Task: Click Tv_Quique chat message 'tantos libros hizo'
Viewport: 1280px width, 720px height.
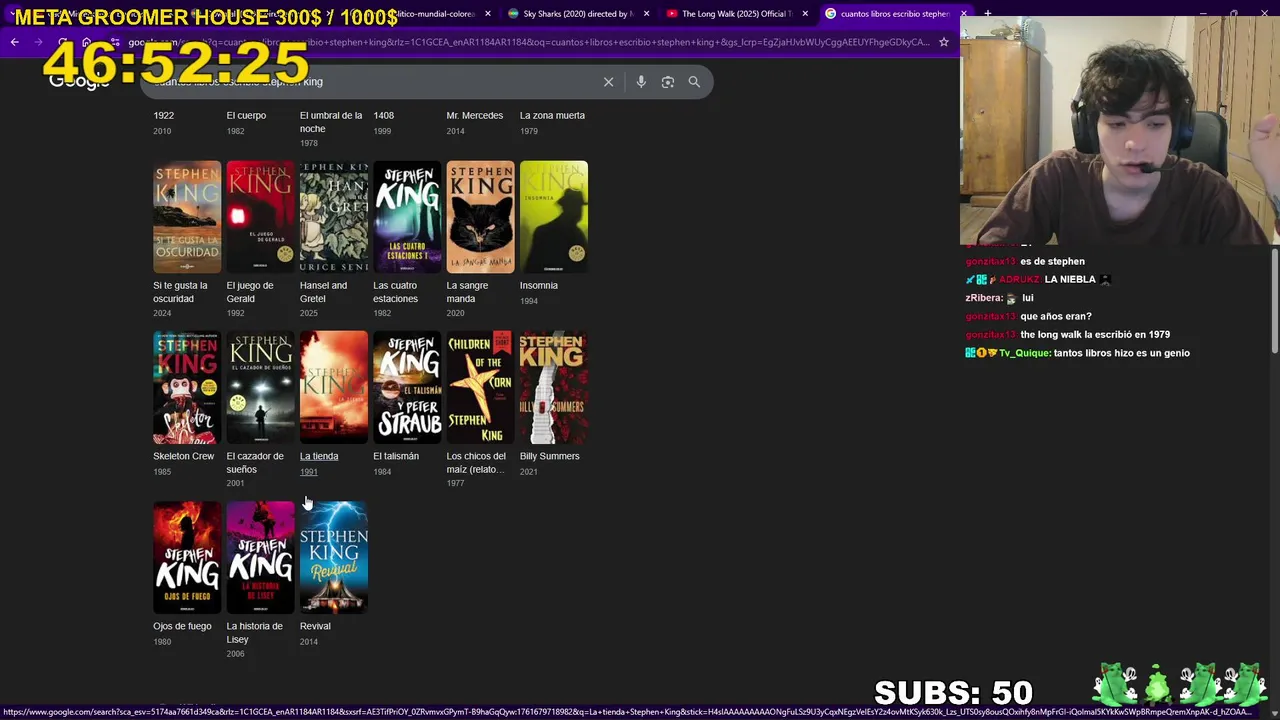Action: tap(1078, 353)
